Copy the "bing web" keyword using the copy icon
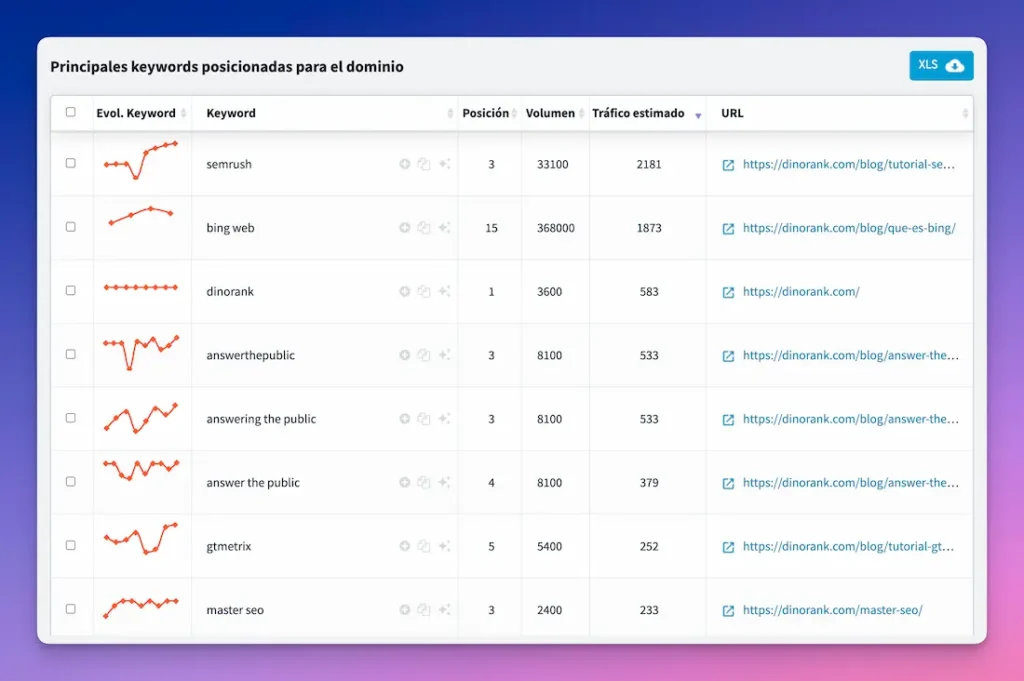 (424, 227)
